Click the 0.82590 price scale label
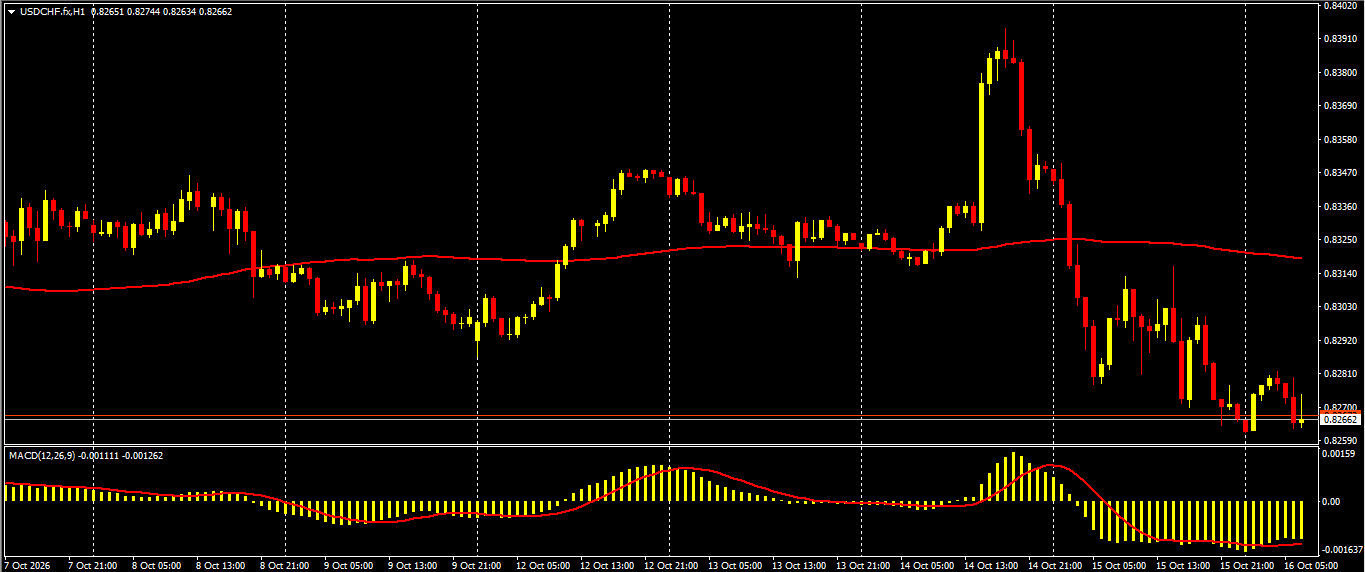Screen dimensions: 1365x572 (1339, 440)
